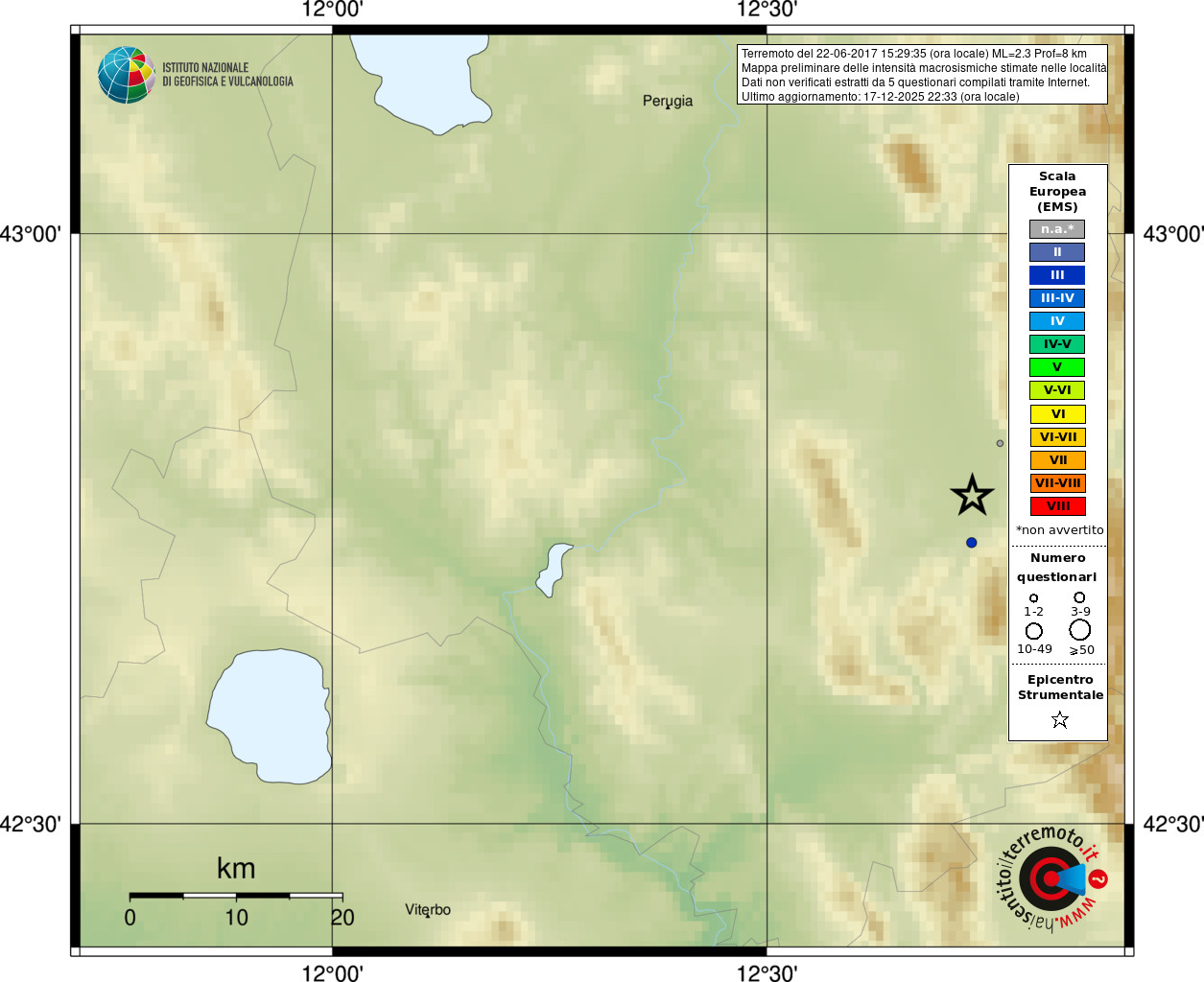Click the star symbol in the legend

[1059, 719]
